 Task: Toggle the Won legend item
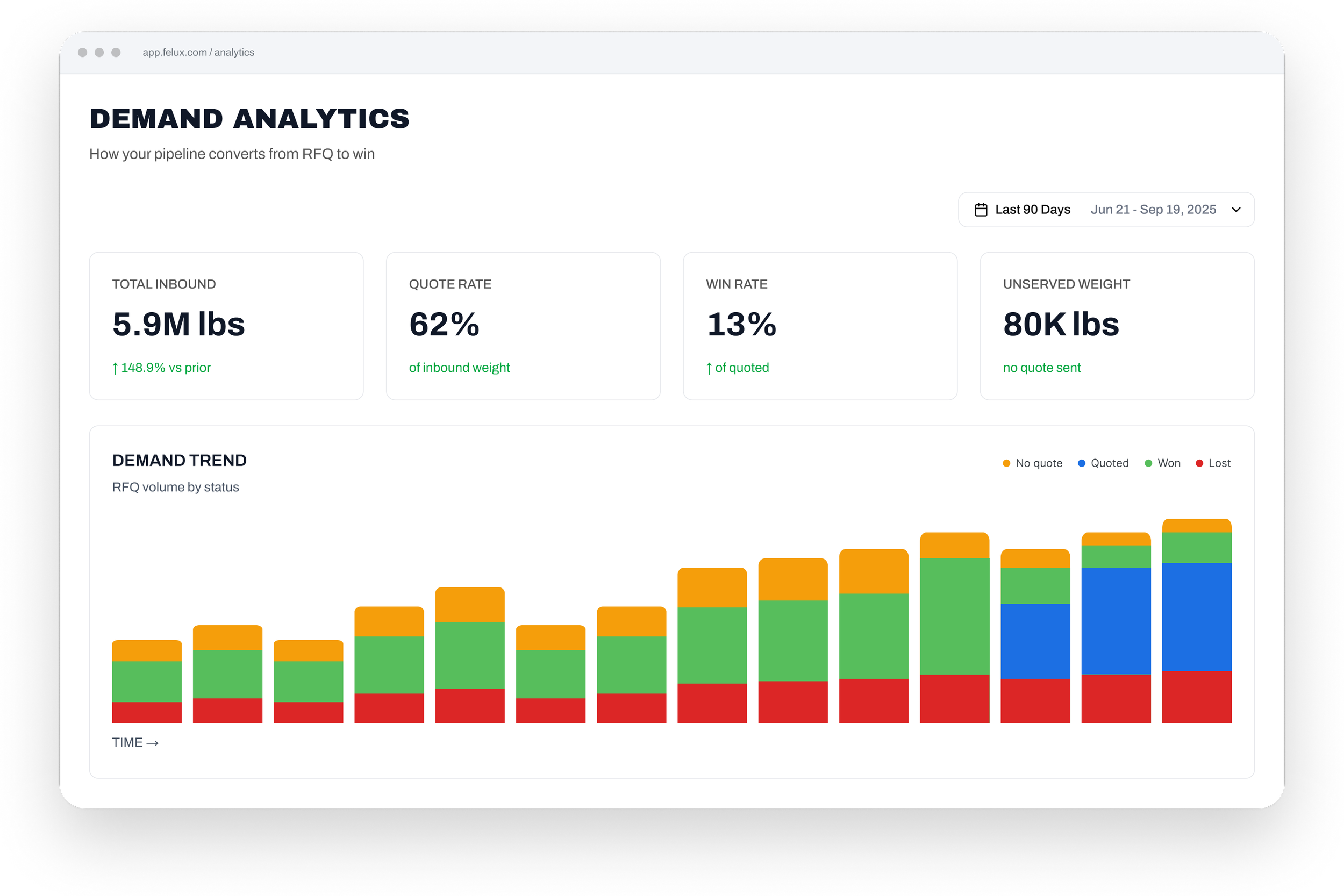click(1162, 463)
